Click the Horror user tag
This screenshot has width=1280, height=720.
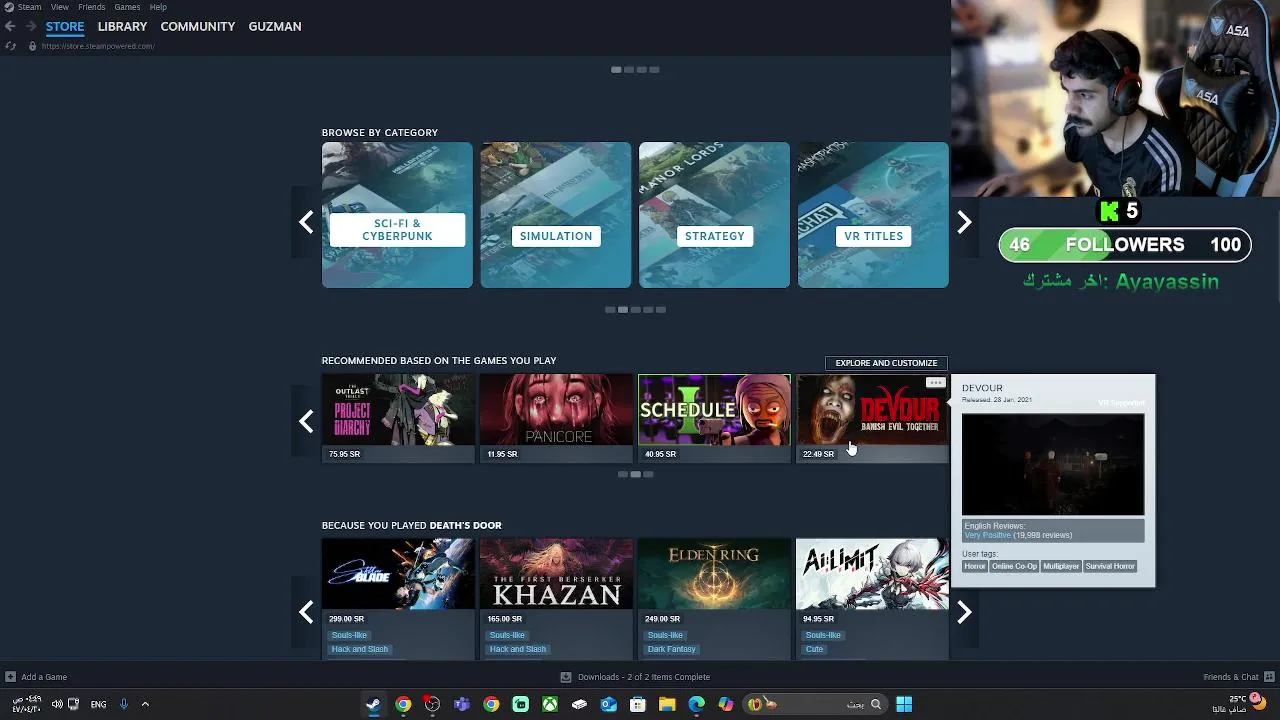coord(975,566)
